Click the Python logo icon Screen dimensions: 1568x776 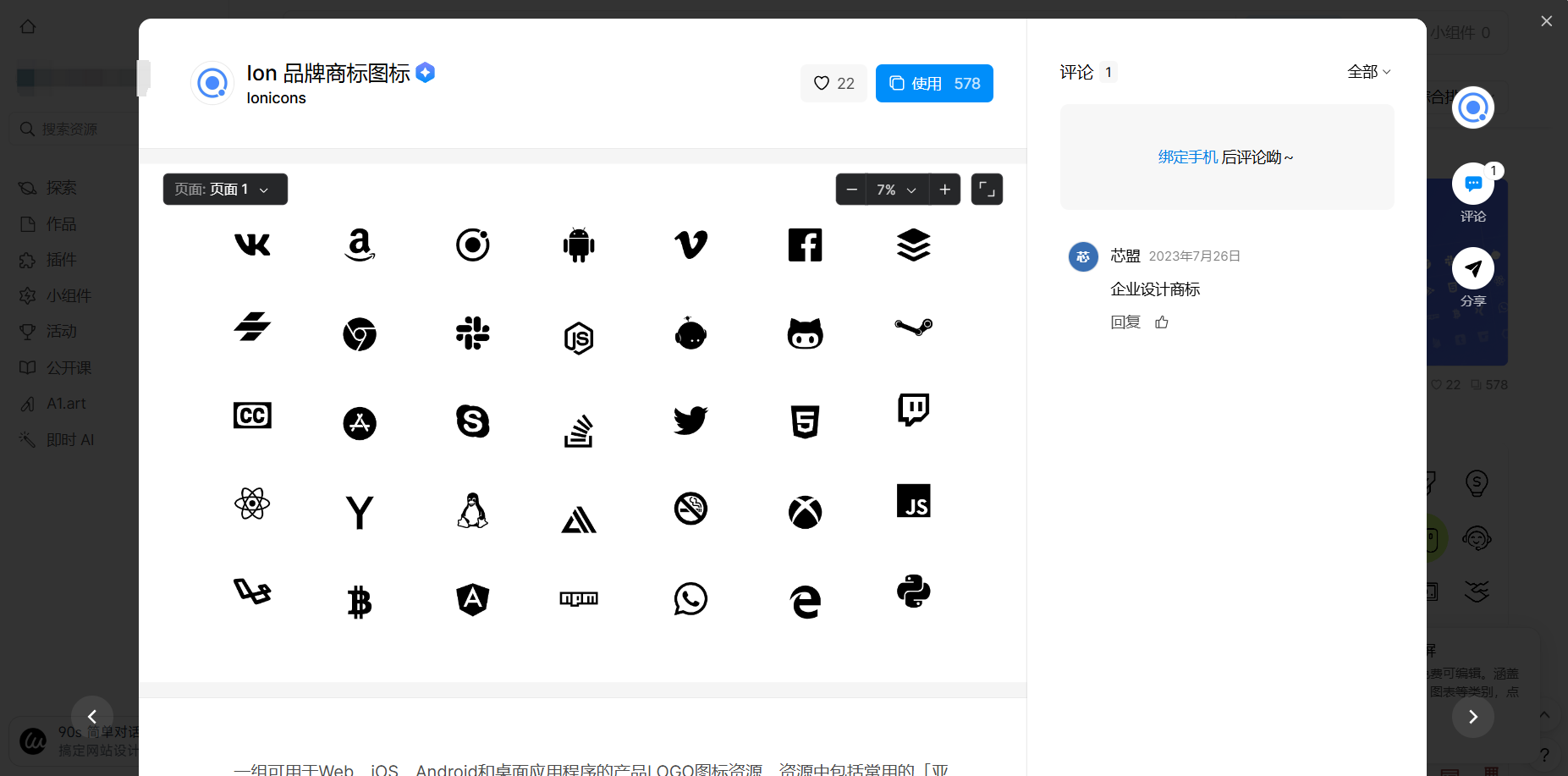click(913, 591)
